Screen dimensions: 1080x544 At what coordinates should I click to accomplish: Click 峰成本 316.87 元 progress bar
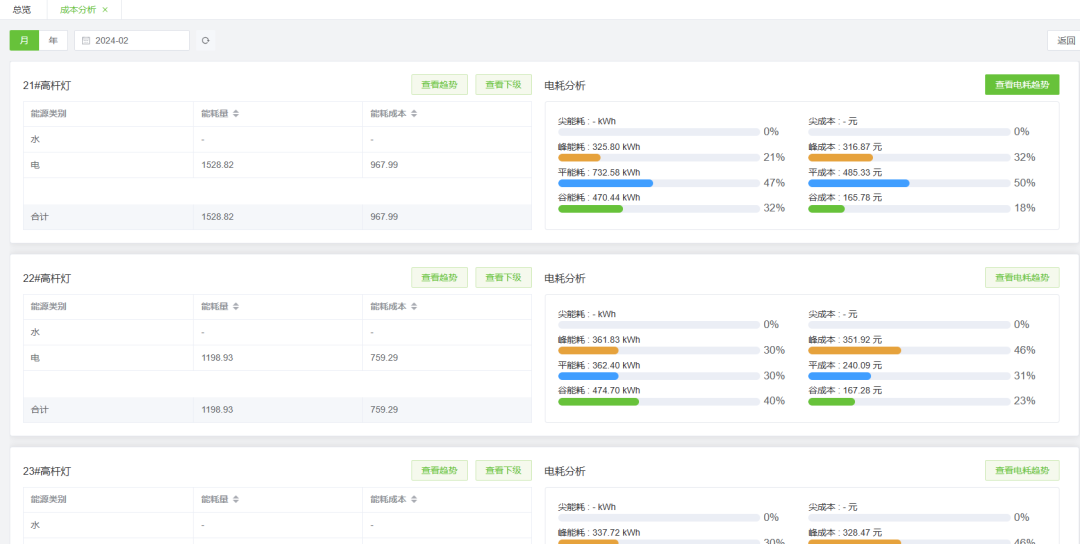tap(909, 158)
